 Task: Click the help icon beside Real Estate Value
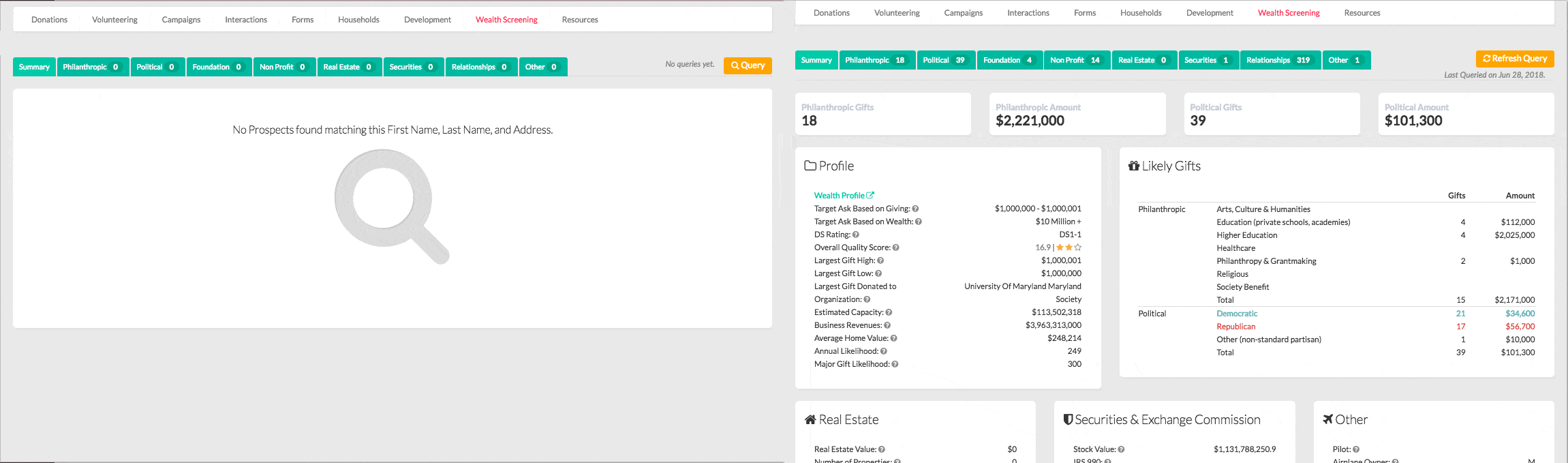pos(882,449)
